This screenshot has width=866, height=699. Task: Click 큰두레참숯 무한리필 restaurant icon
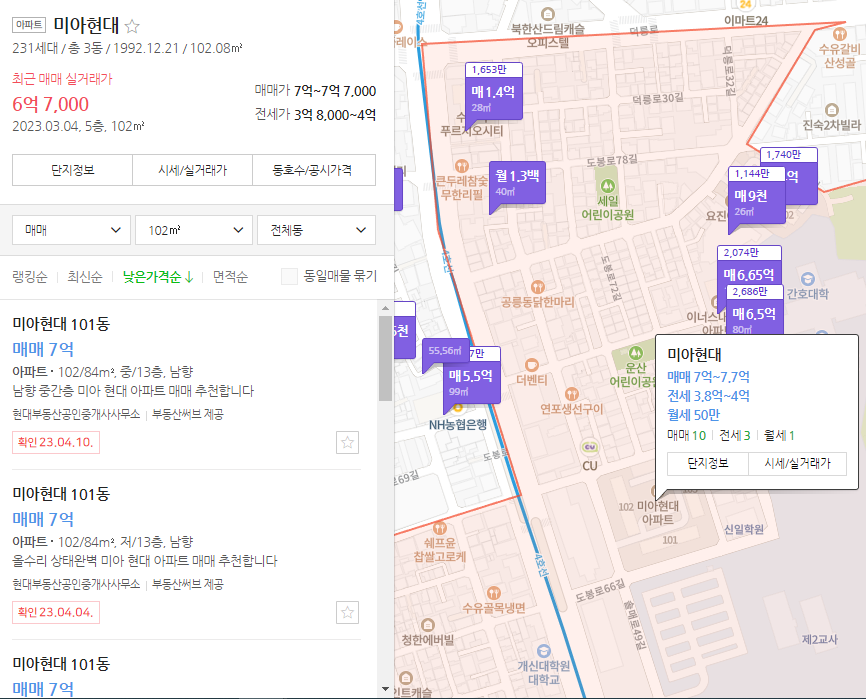[x=462, y=166]
